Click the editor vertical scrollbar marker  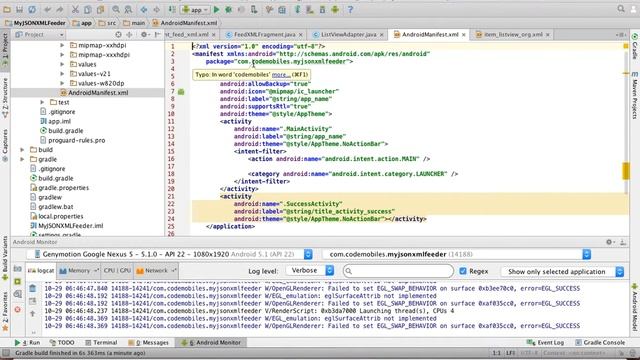626,171
